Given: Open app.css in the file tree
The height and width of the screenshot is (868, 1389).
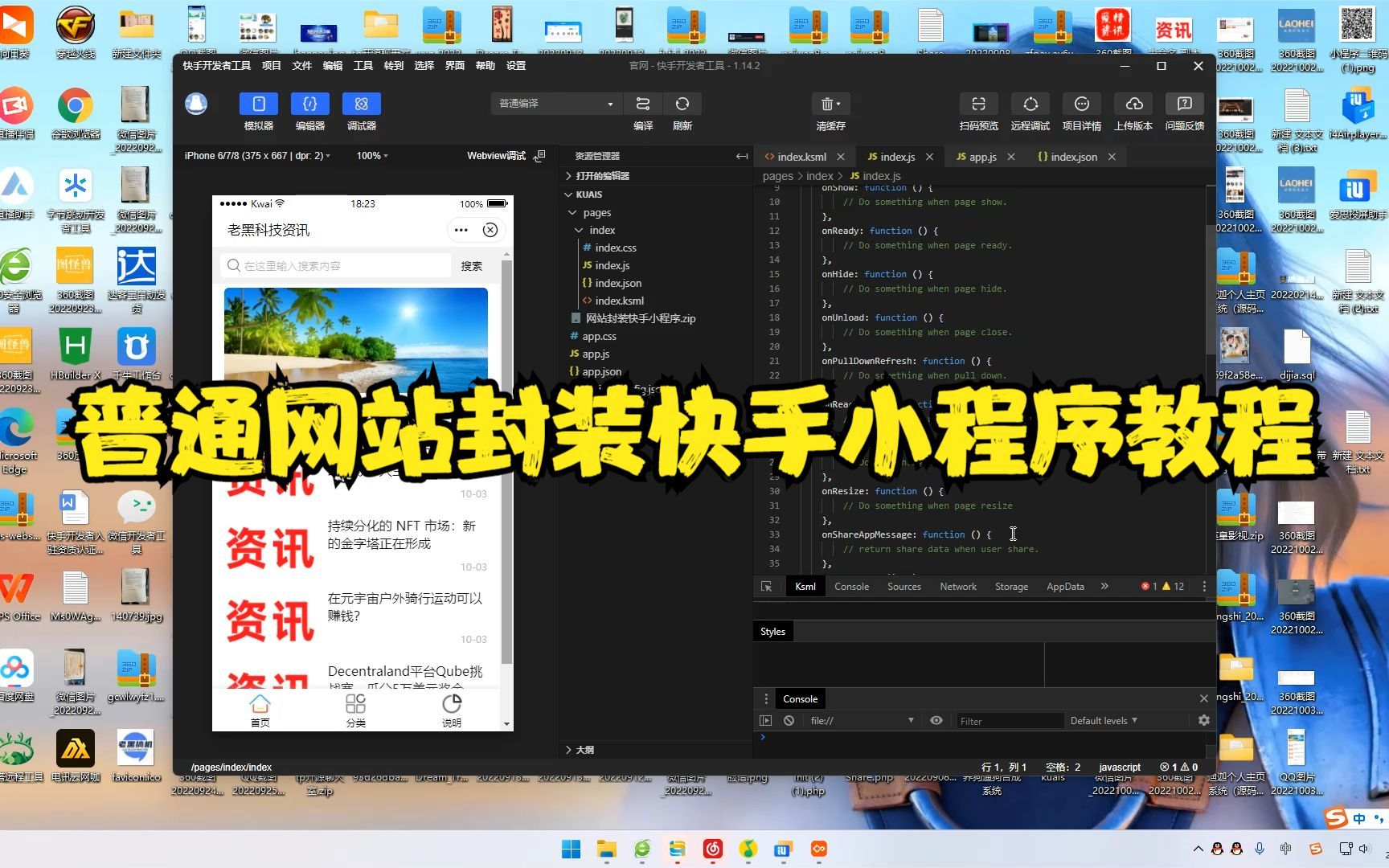Looking at the screenshot, I should [599, 337].
